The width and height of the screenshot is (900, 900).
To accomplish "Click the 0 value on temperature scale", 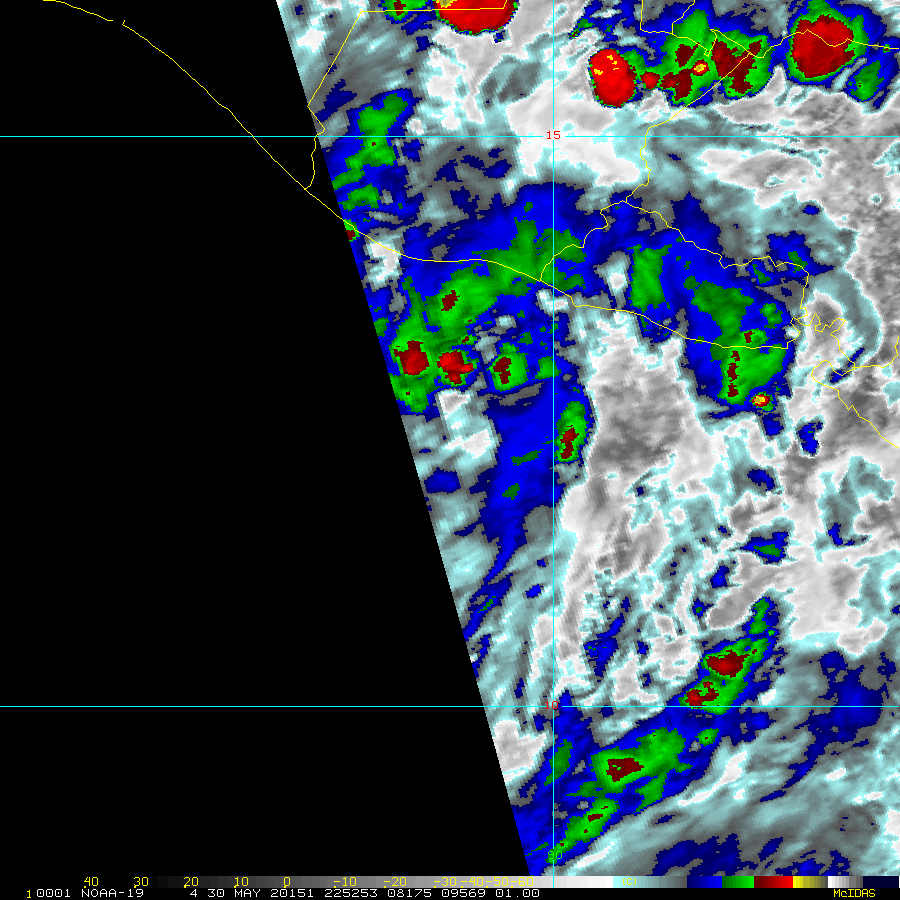I will click(x=287, y=881).
